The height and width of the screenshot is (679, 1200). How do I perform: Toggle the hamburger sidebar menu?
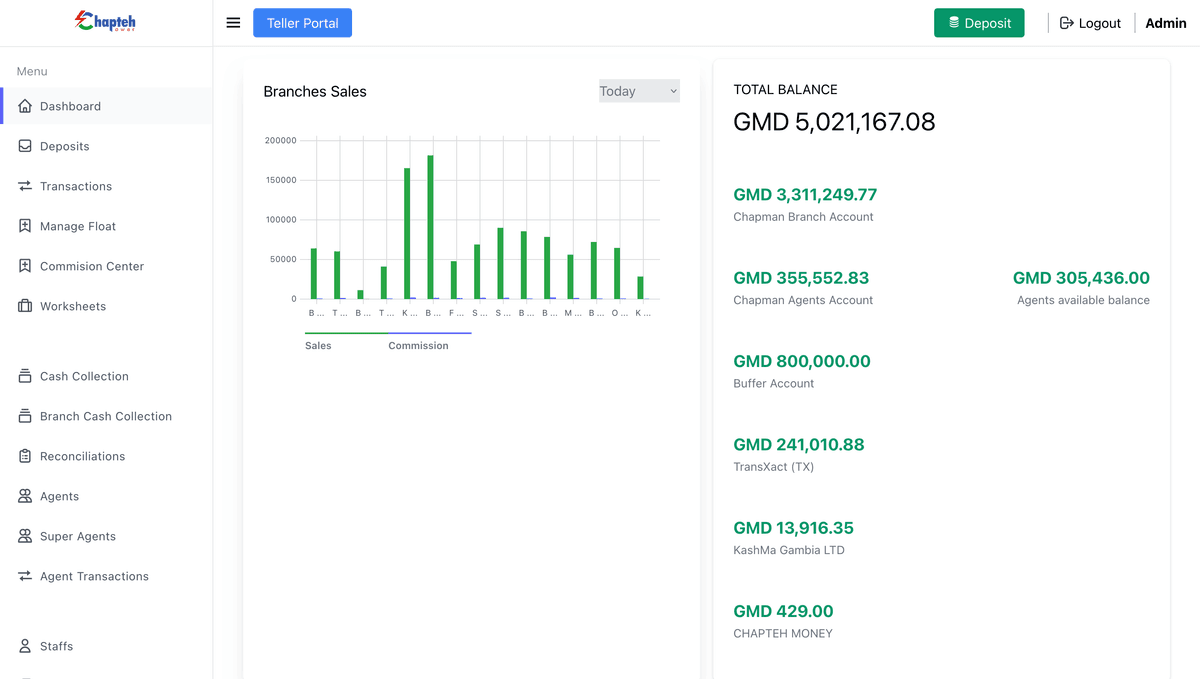point(233,23)
